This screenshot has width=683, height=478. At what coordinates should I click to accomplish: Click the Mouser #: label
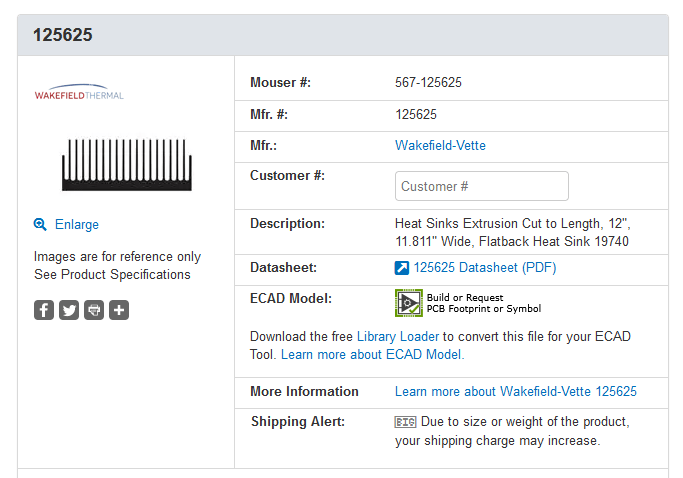[x=280, y=82]
